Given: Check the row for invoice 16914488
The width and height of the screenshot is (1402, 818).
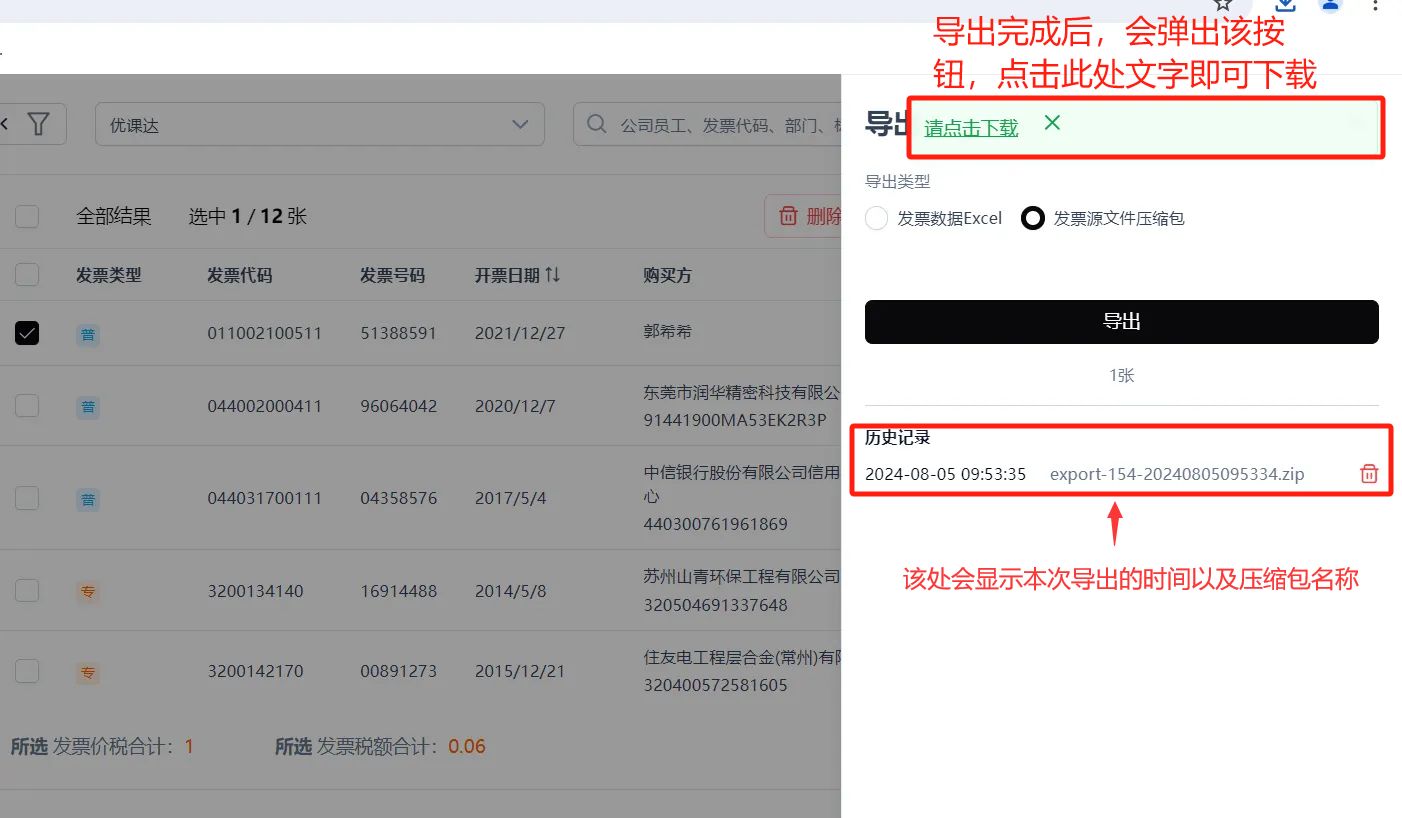Looking at the screenshot, I should (27, 590).
